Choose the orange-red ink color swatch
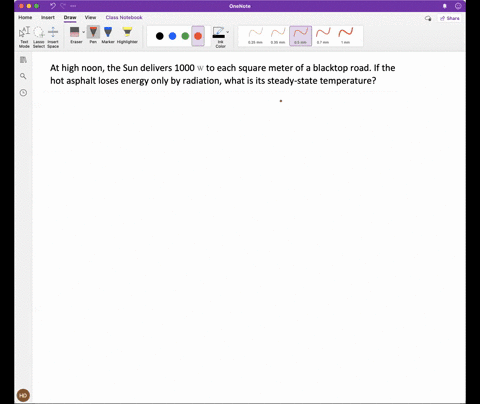 [198, 36]
